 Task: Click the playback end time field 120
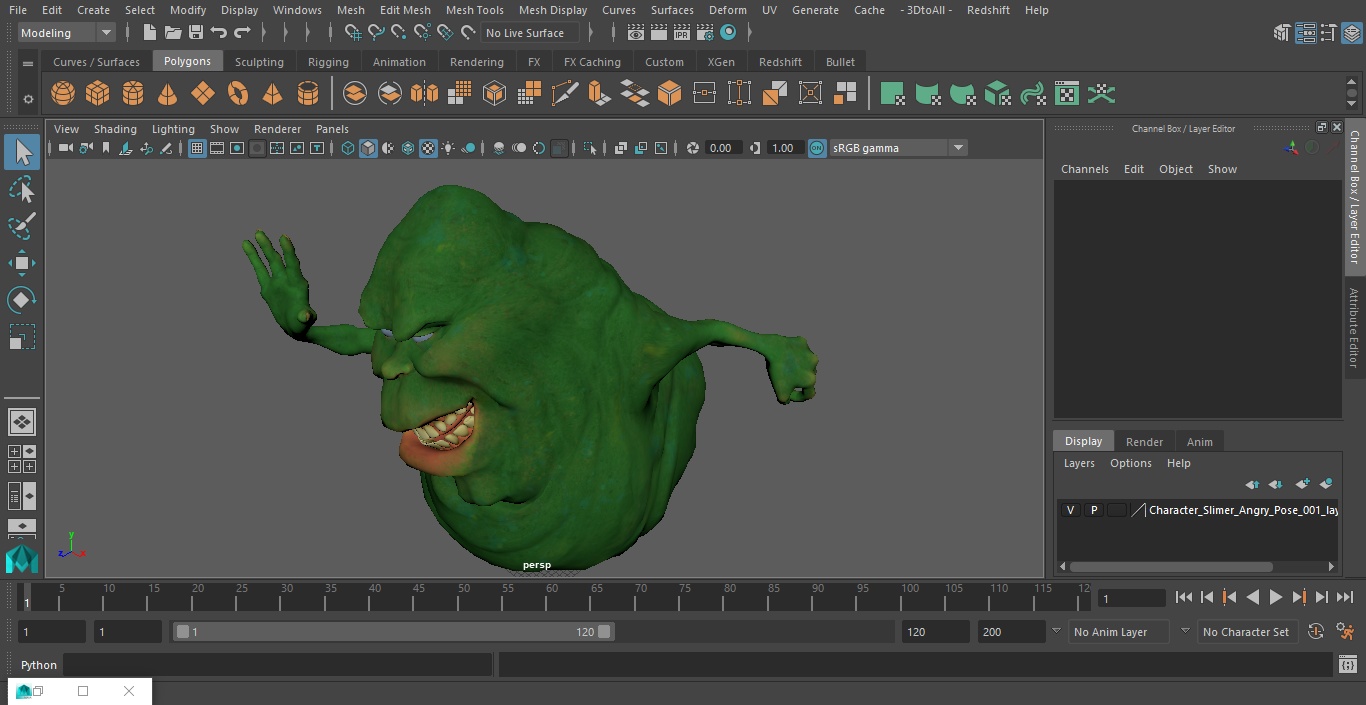934,632
